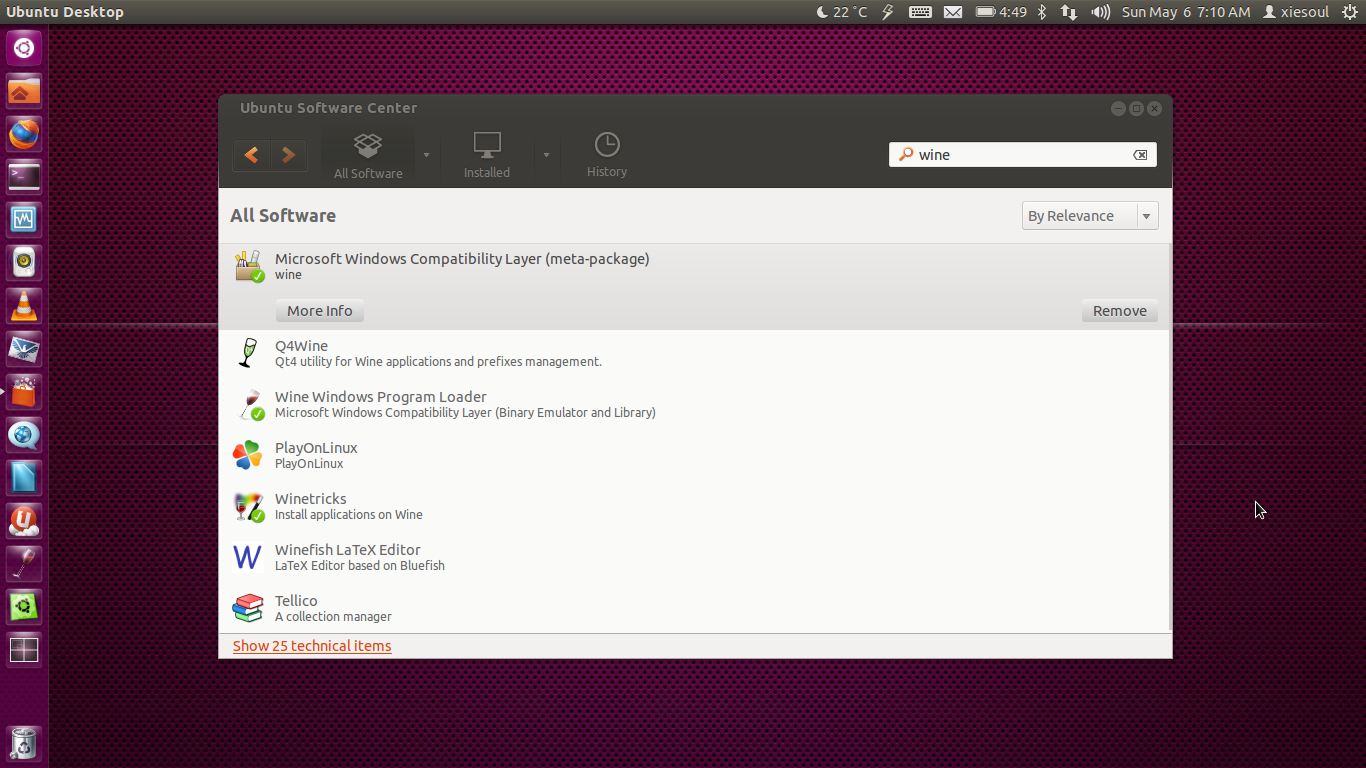Open the speaker launcher icon

24,263
